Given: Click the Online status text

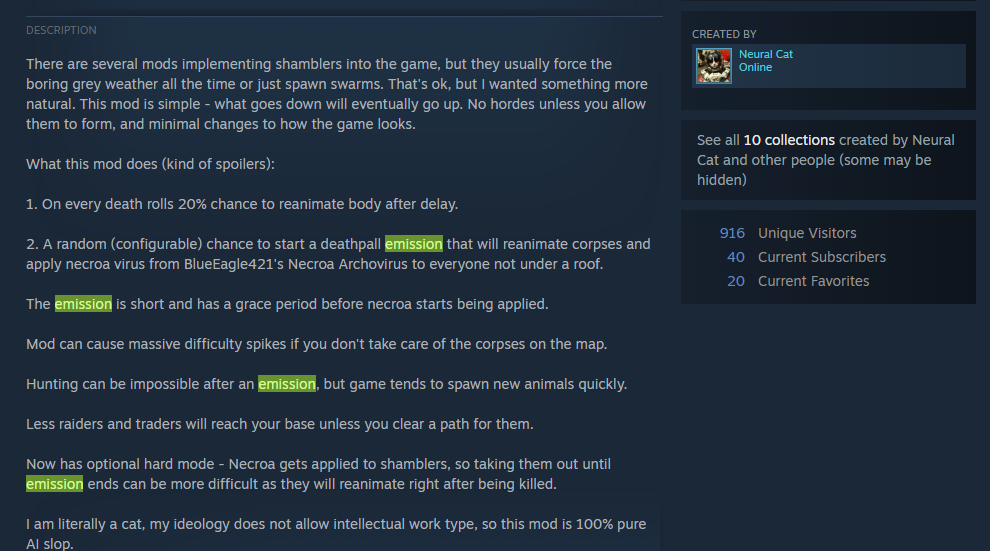Looking at the screenshot, I should (x=755, y=68).
